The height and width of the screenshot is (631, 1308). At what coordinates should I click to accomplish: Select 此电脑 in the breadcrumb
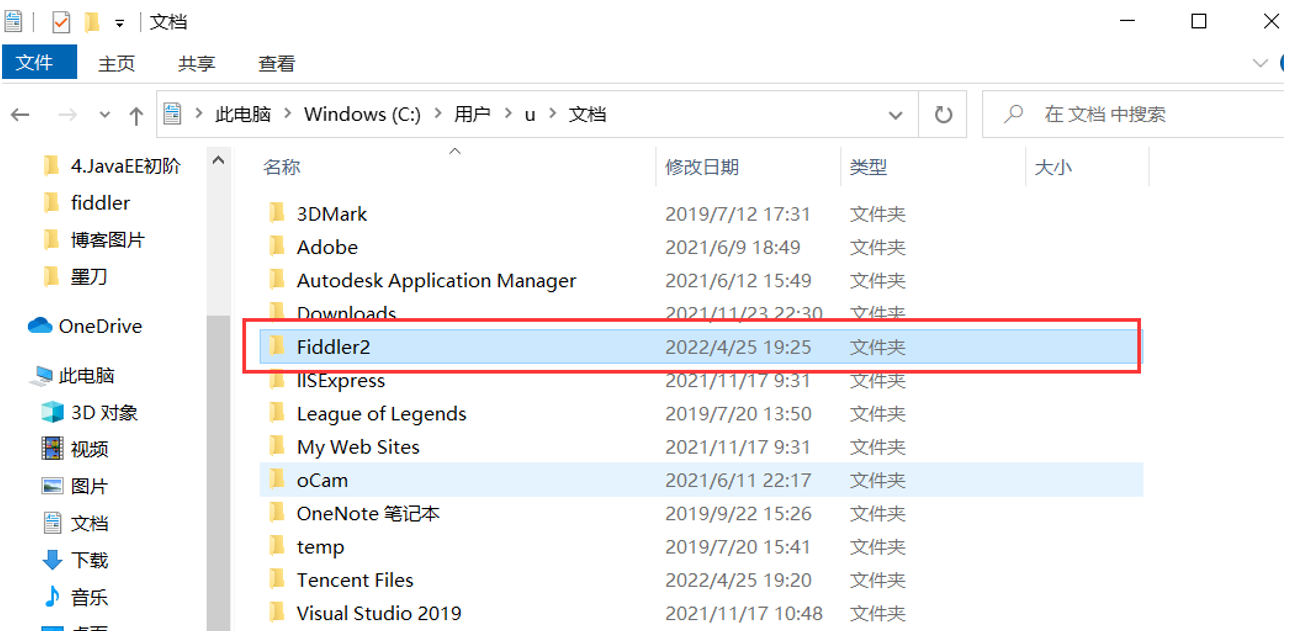click(x=247, y=113)
